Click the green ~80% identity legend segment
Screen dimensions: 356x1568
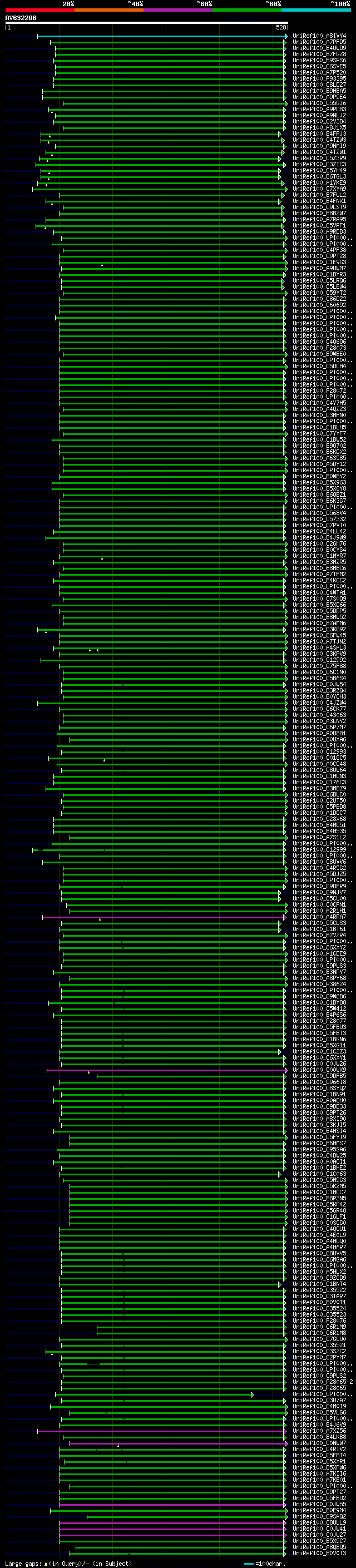[247, 10]
